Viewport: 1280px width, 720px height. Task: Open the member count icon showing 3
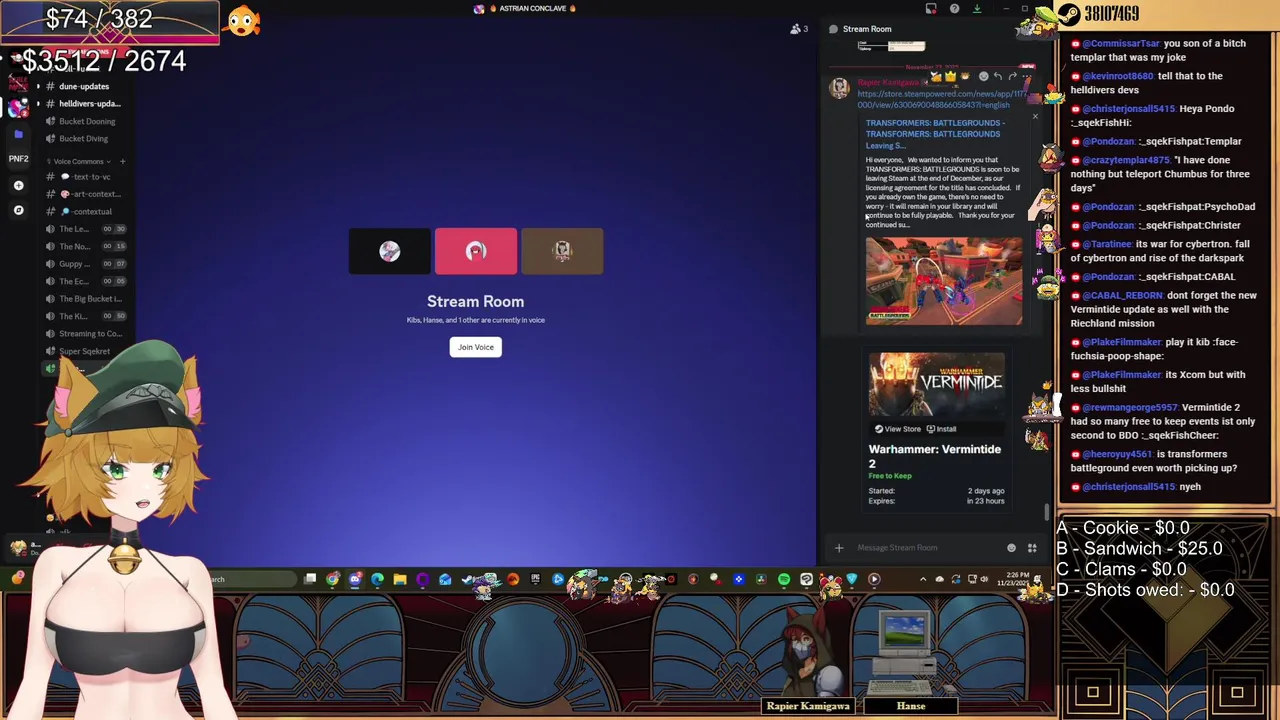[x=799, y=29]
